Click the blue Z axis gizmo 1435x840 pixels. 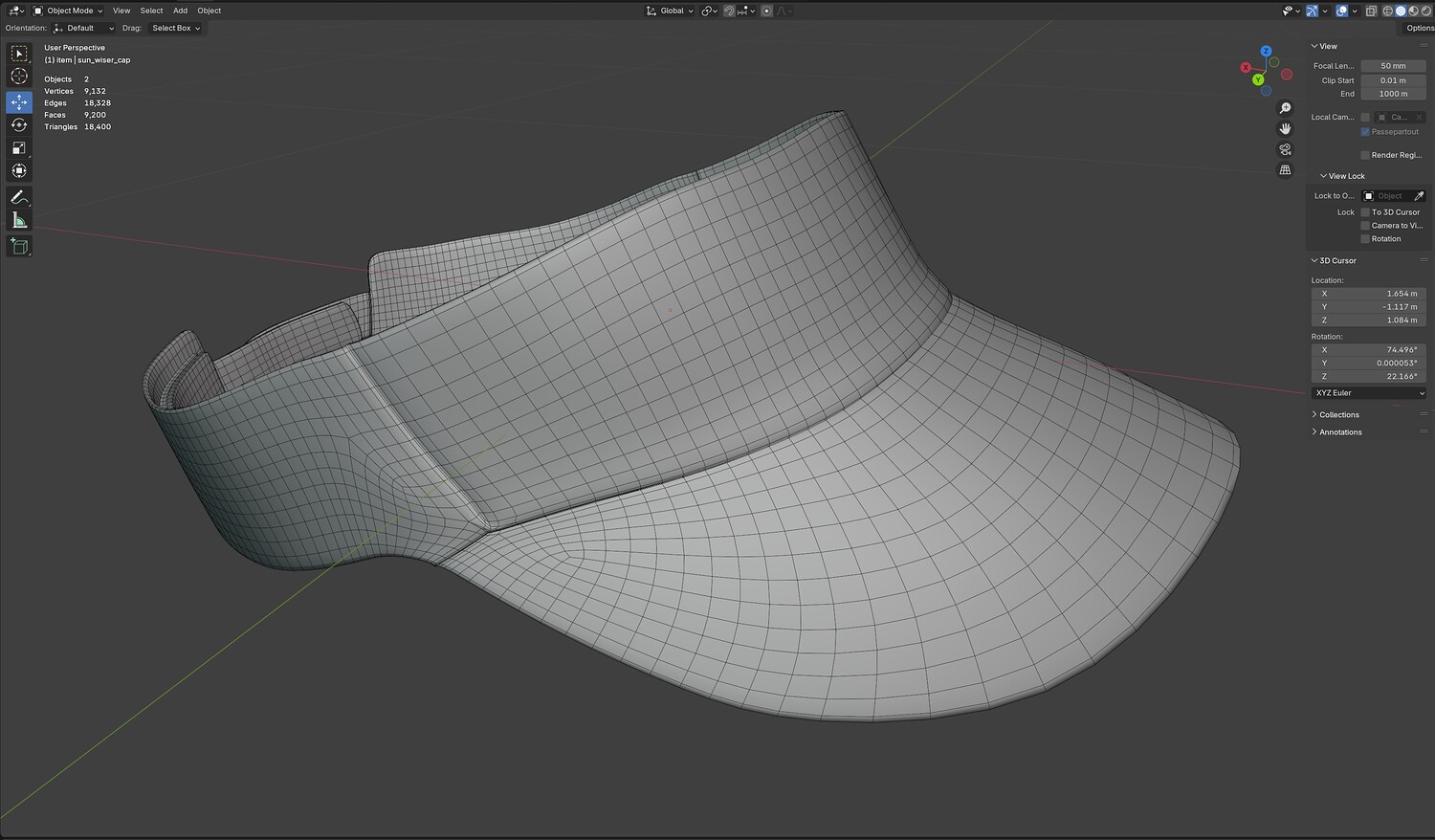tap(1266, 52)
